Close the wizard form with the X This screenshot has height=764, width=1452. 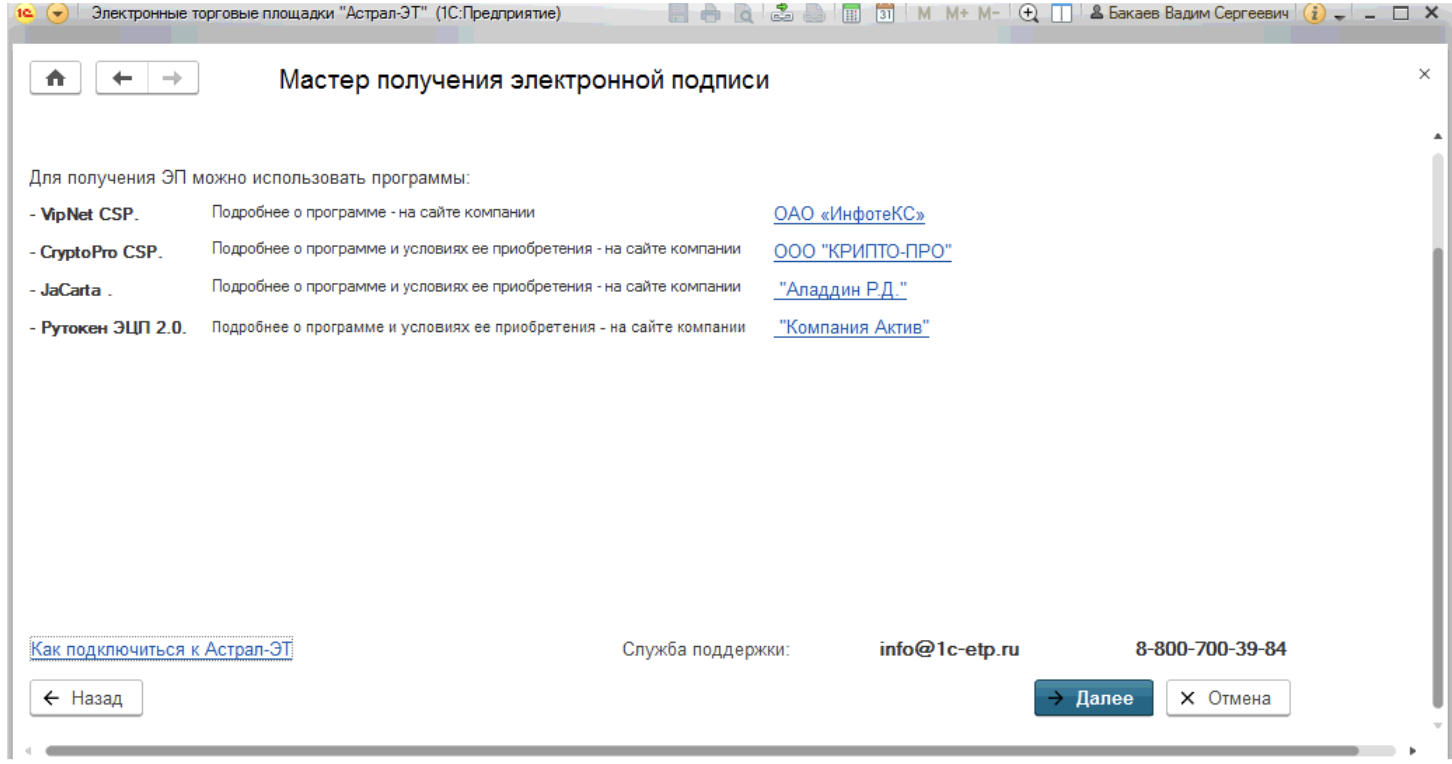point(1425,75)
